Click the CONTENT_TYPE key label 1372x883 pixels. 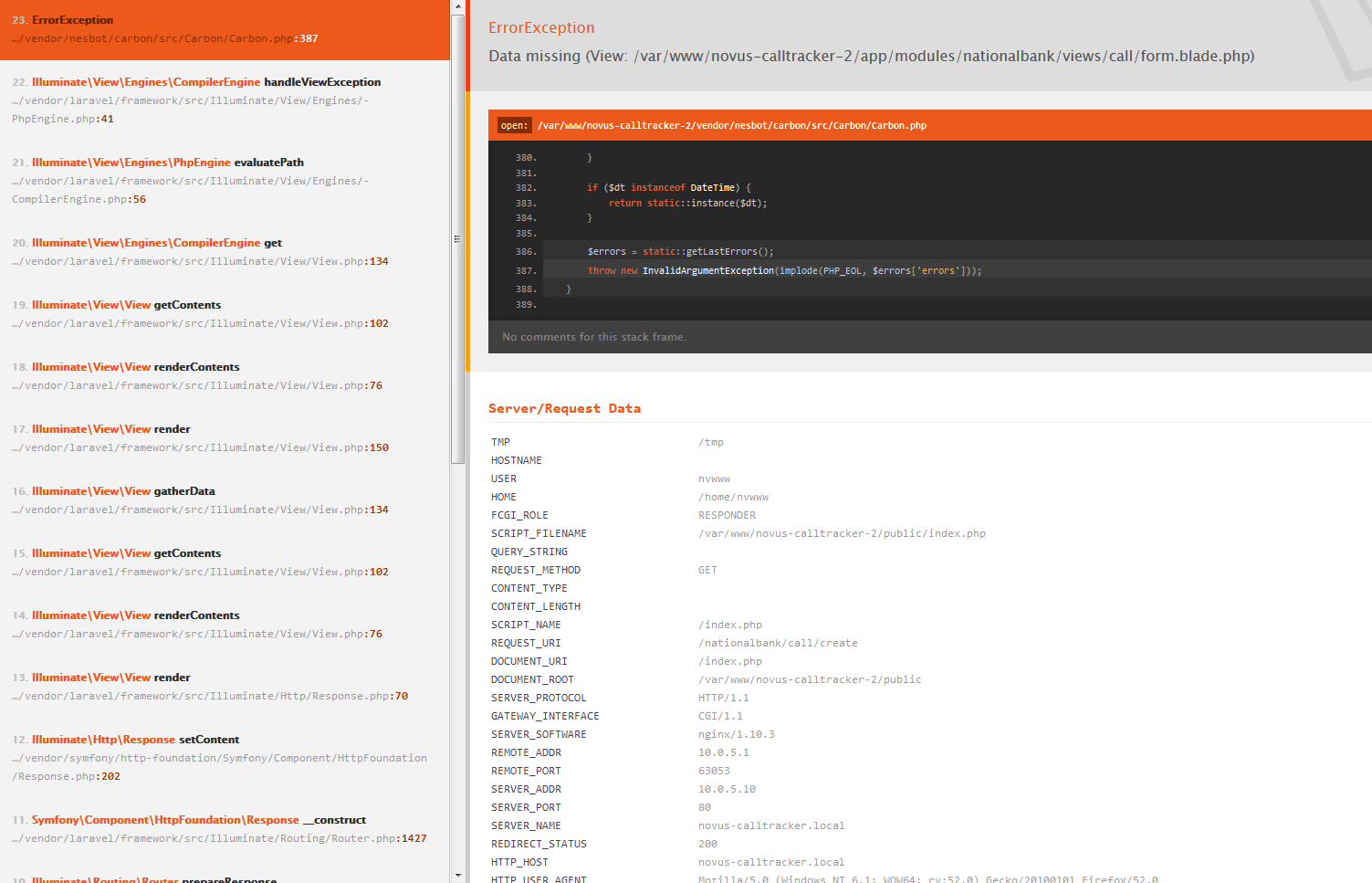tap(529, 588)
